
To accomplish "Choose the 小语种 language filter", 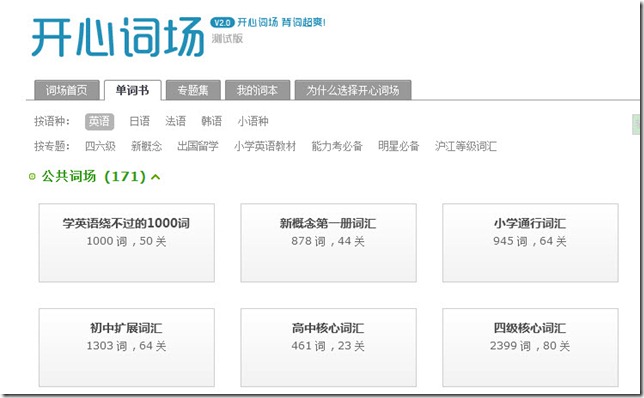I will click(x=253, y=121).
